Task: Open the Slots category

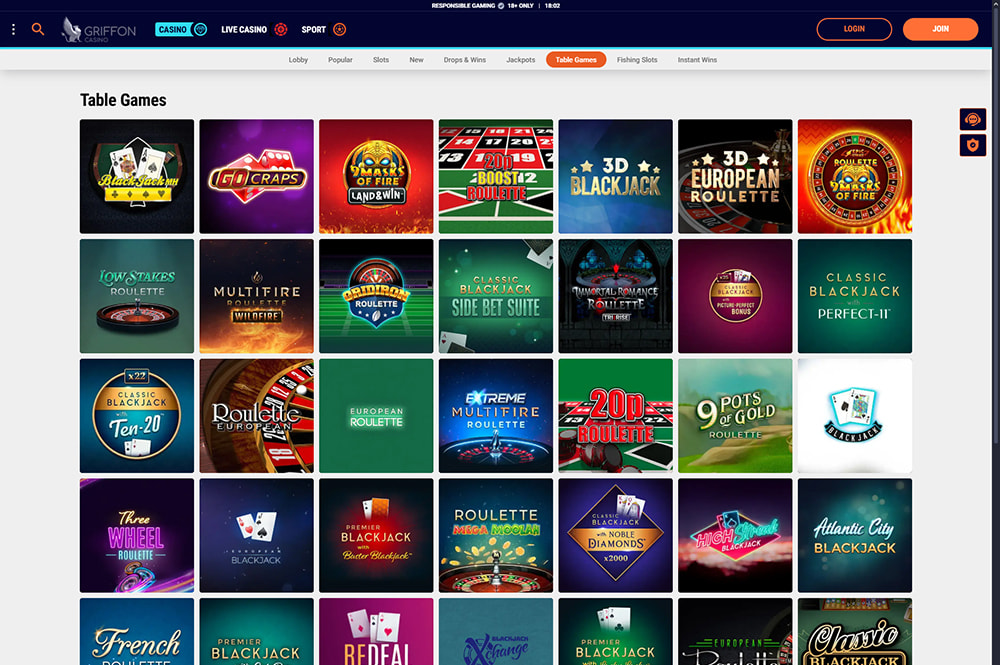Action: click(x=381, y=60)
